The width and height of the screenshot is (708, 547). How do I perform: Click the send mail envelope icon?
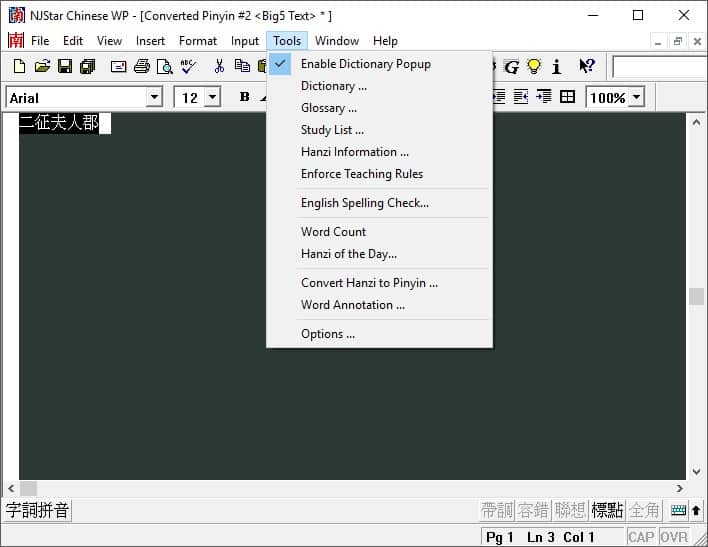pyautogui.click(x=118, y=67)
